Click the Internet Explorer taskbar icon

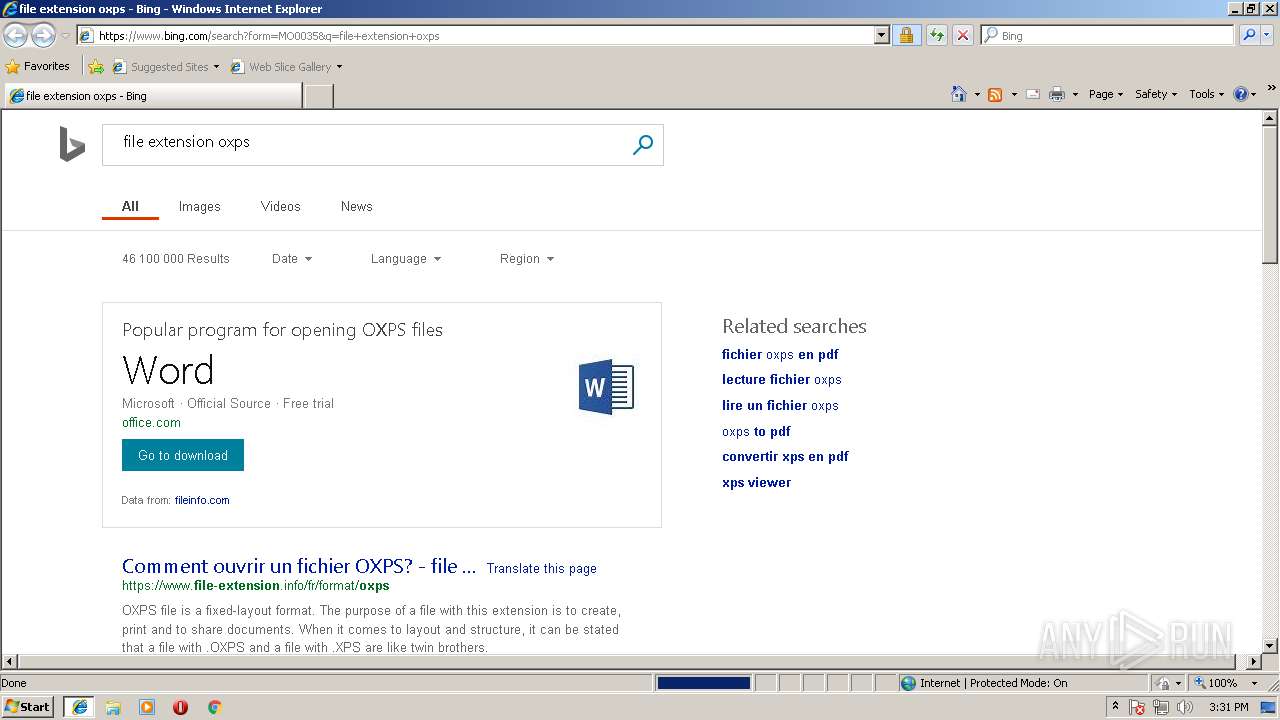pos(79,707)
